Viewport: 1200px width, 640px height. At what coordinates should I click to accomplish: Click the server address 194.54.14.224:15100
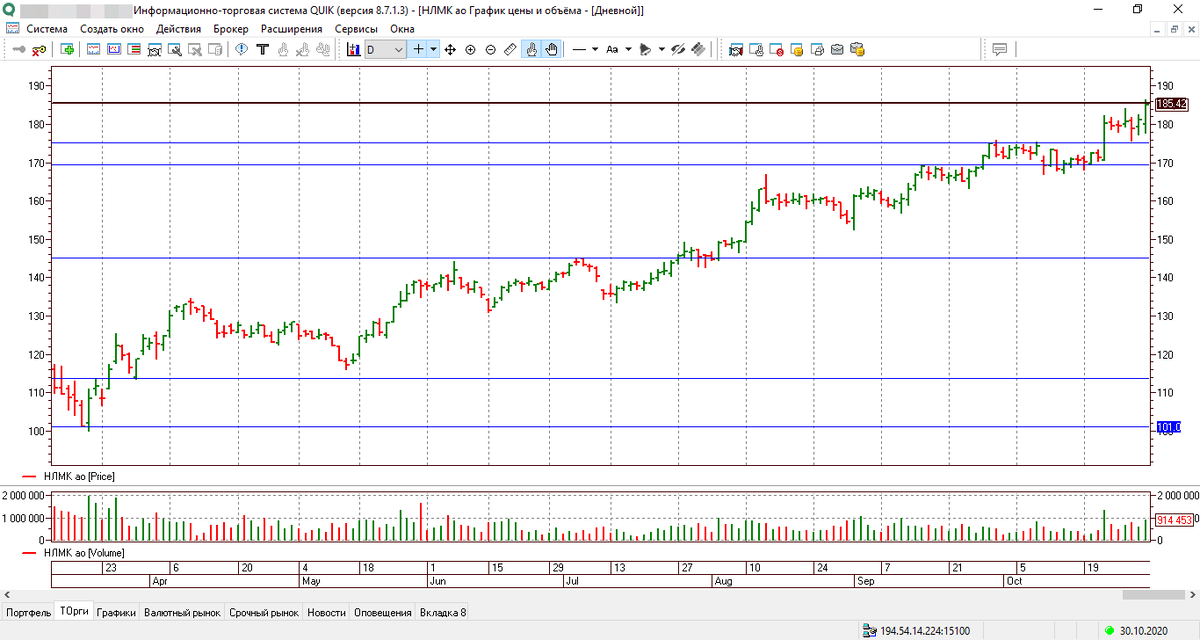(926, 631)
